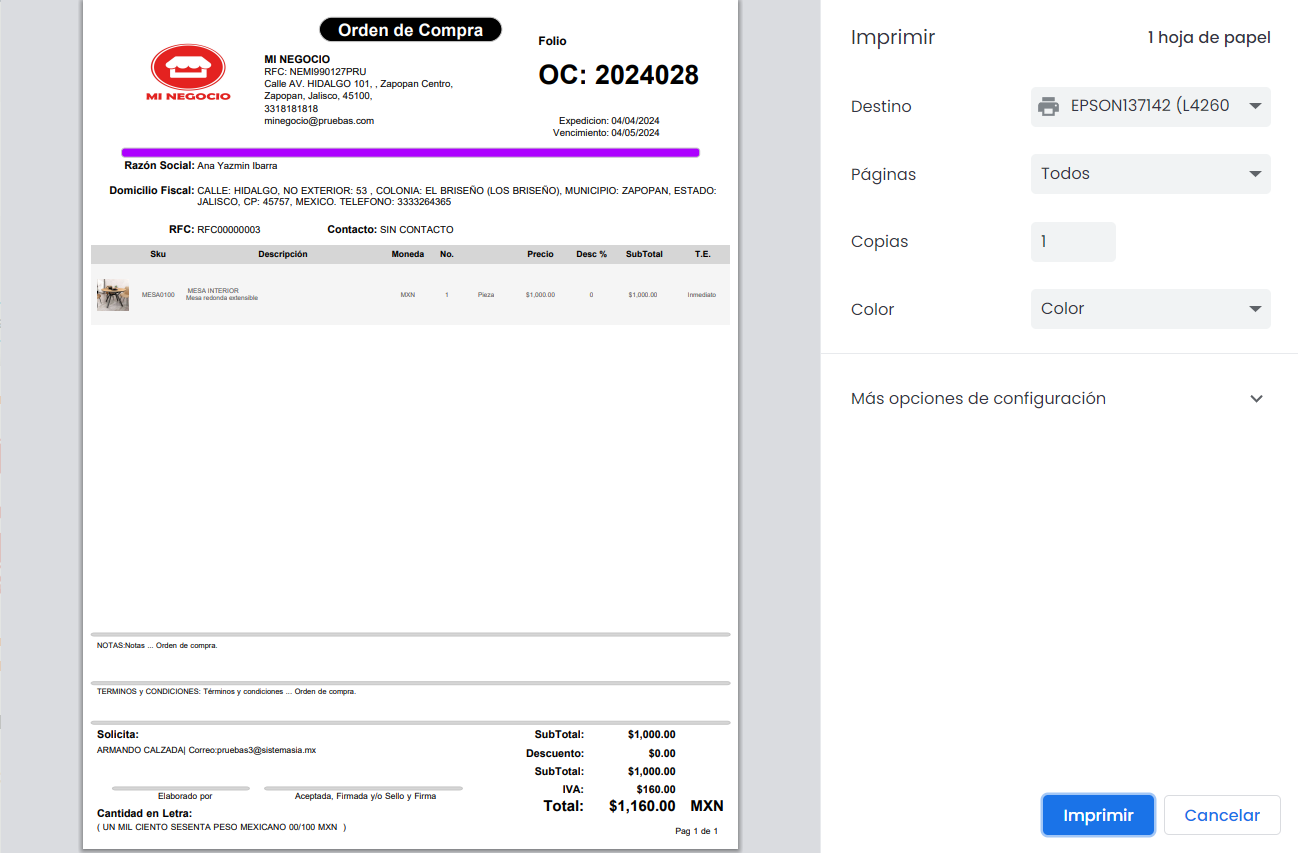Expand Más opciones de configuración
1298x853 pixels.
coord(978,398)
